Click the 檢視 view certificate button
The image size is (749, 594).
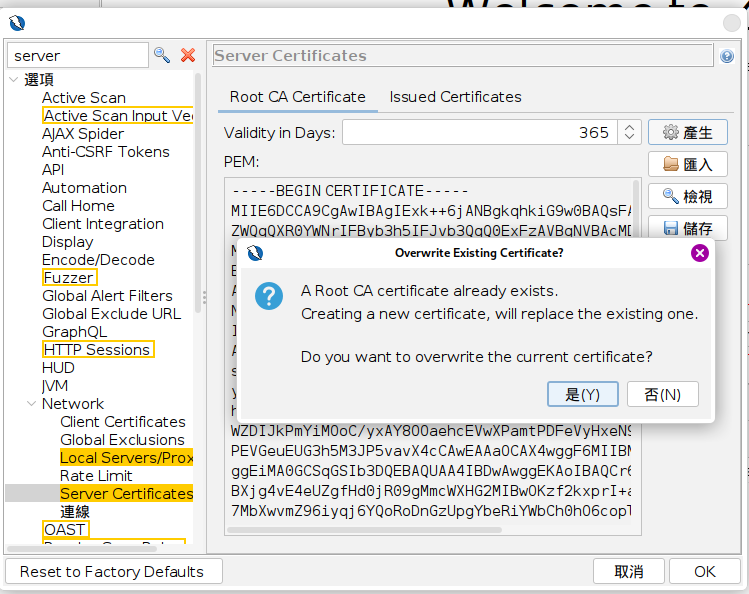point(687,196)
